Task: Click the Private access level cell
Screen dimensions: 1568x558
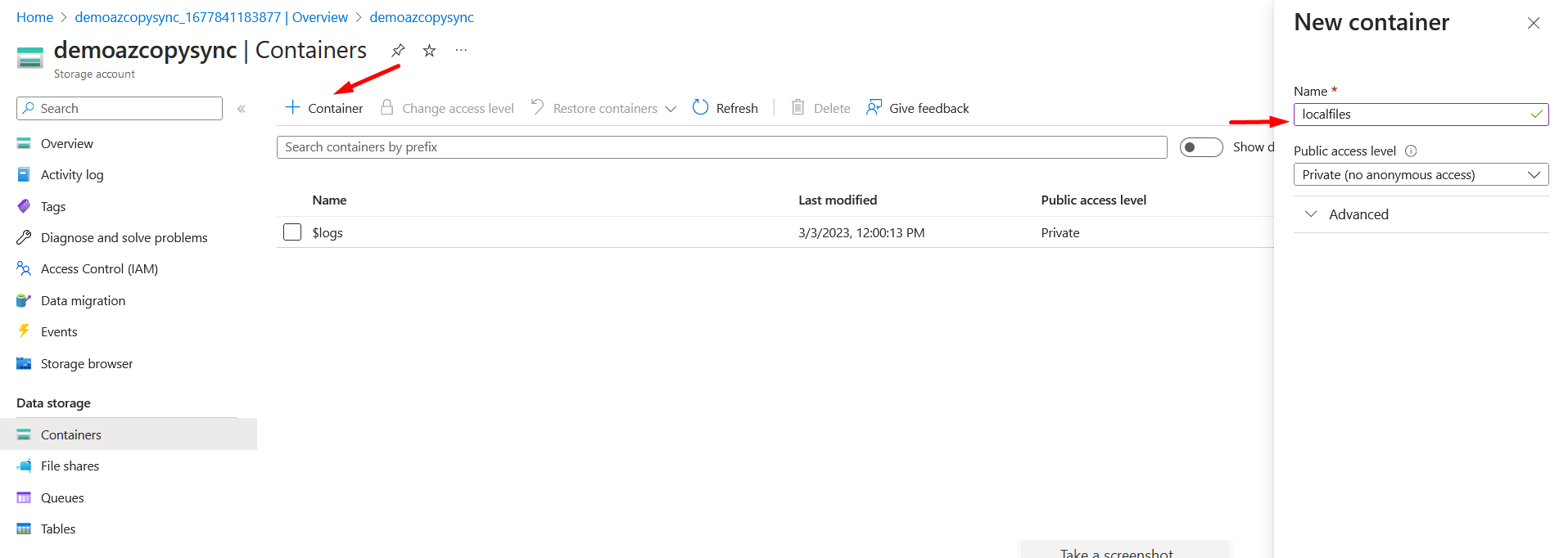Action: point(1060,232)
